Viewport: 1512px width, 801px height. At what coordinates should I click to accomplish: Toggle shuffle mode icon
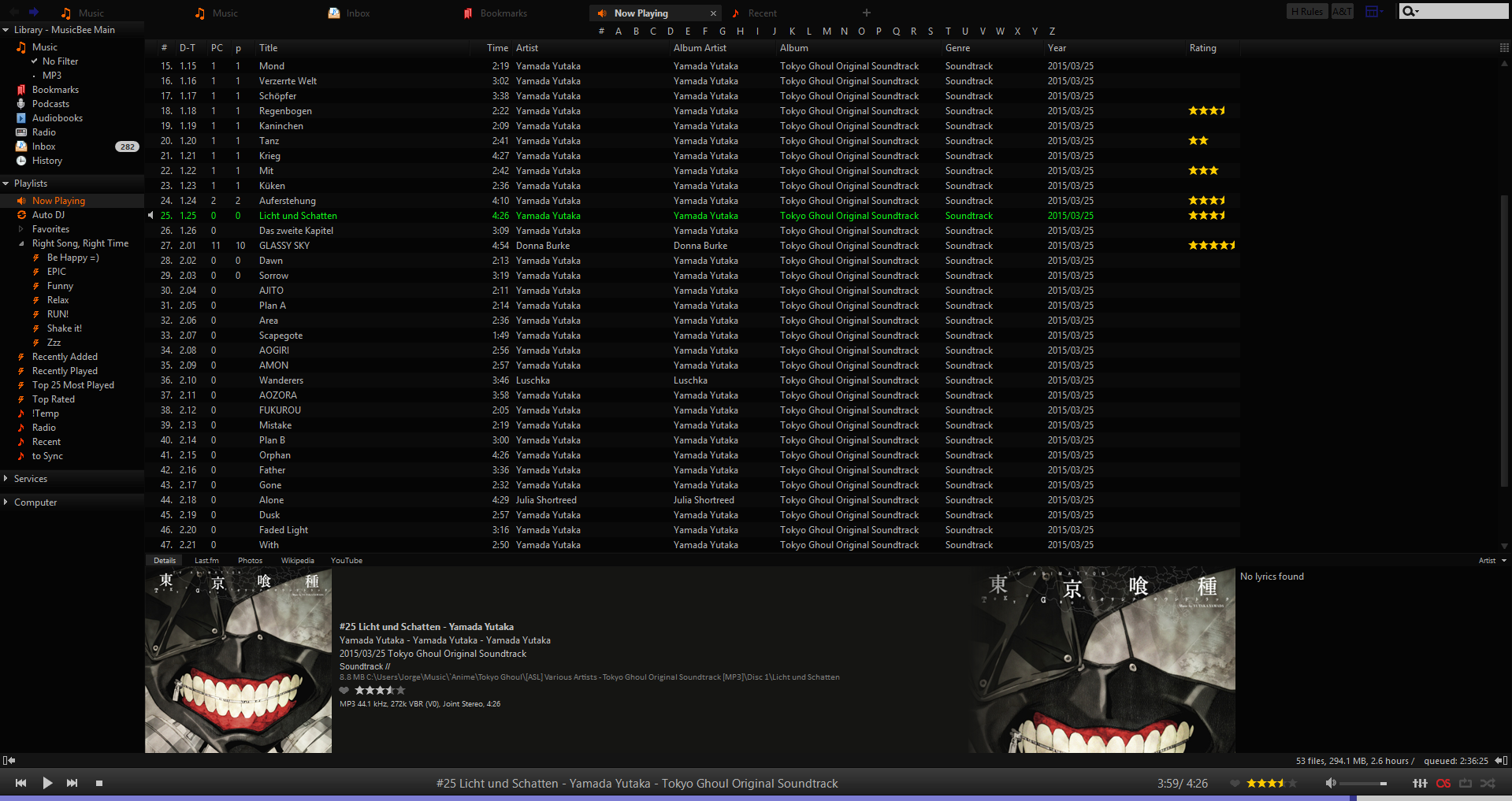tap(1488, 783)
